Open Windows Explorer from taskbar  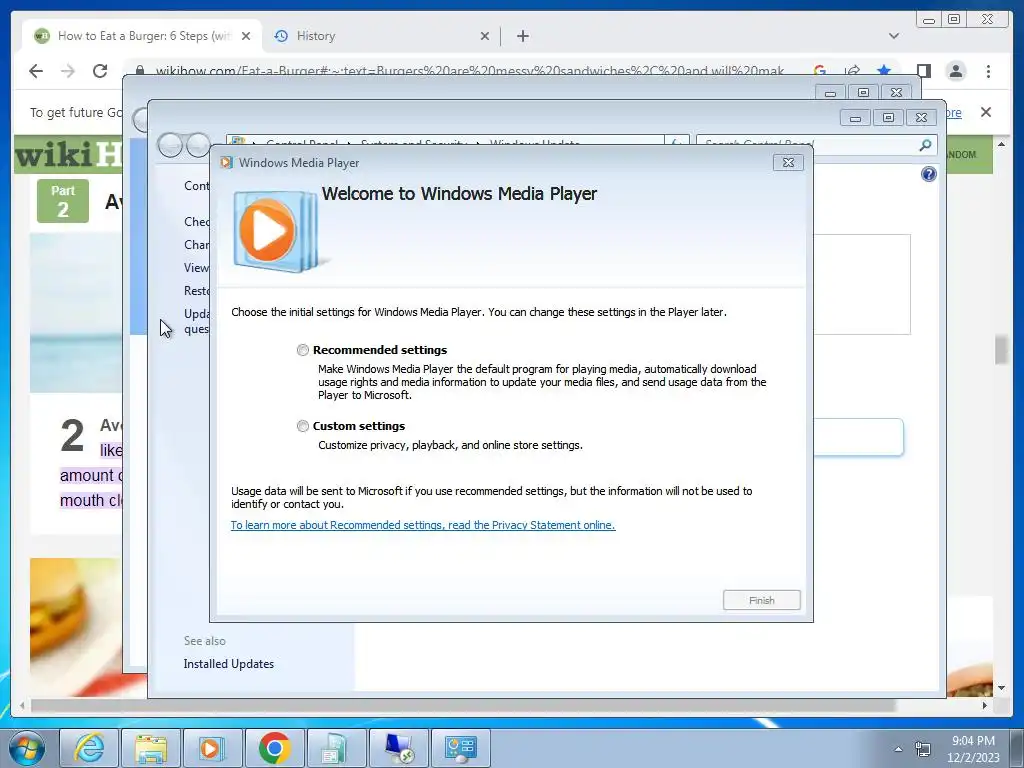tap(151, 748)
